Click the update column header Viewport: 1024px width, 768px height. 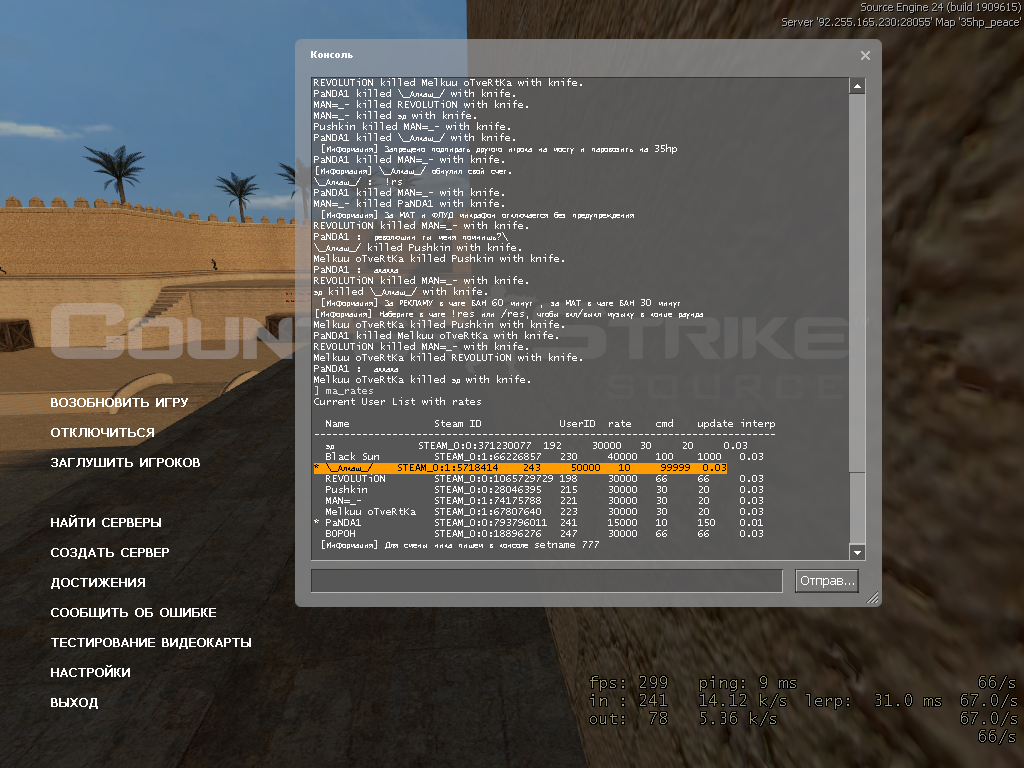(715, 424)
